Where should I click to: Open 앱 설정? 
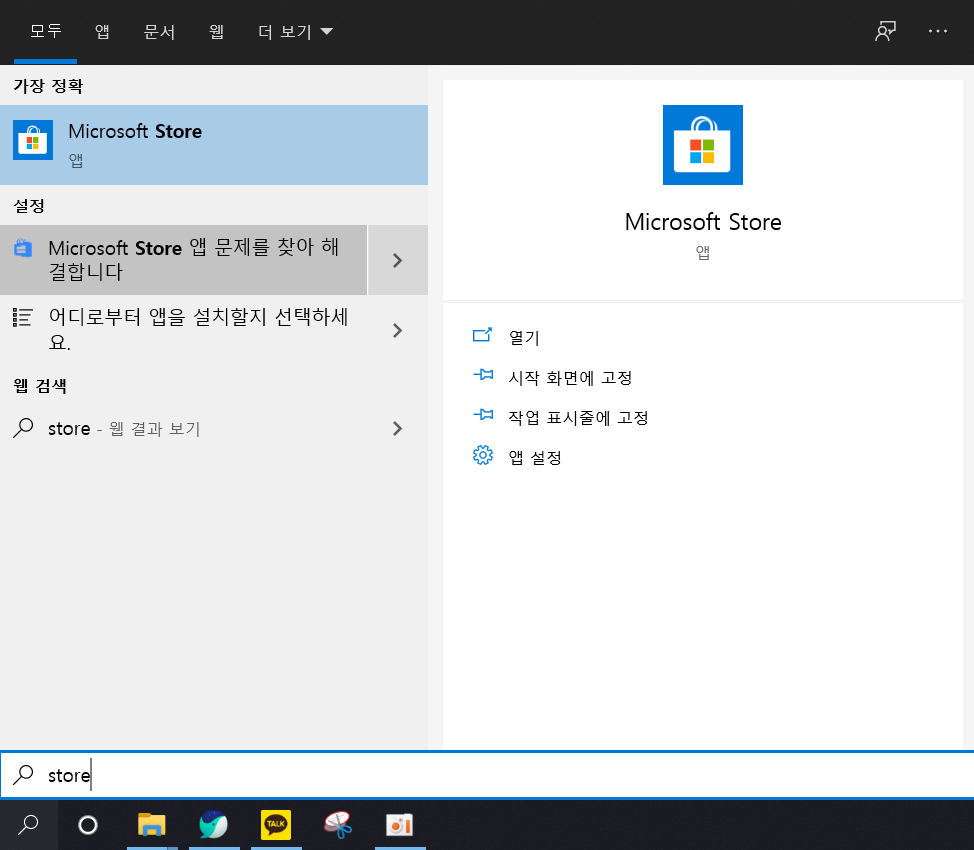[x=535, y=457]
